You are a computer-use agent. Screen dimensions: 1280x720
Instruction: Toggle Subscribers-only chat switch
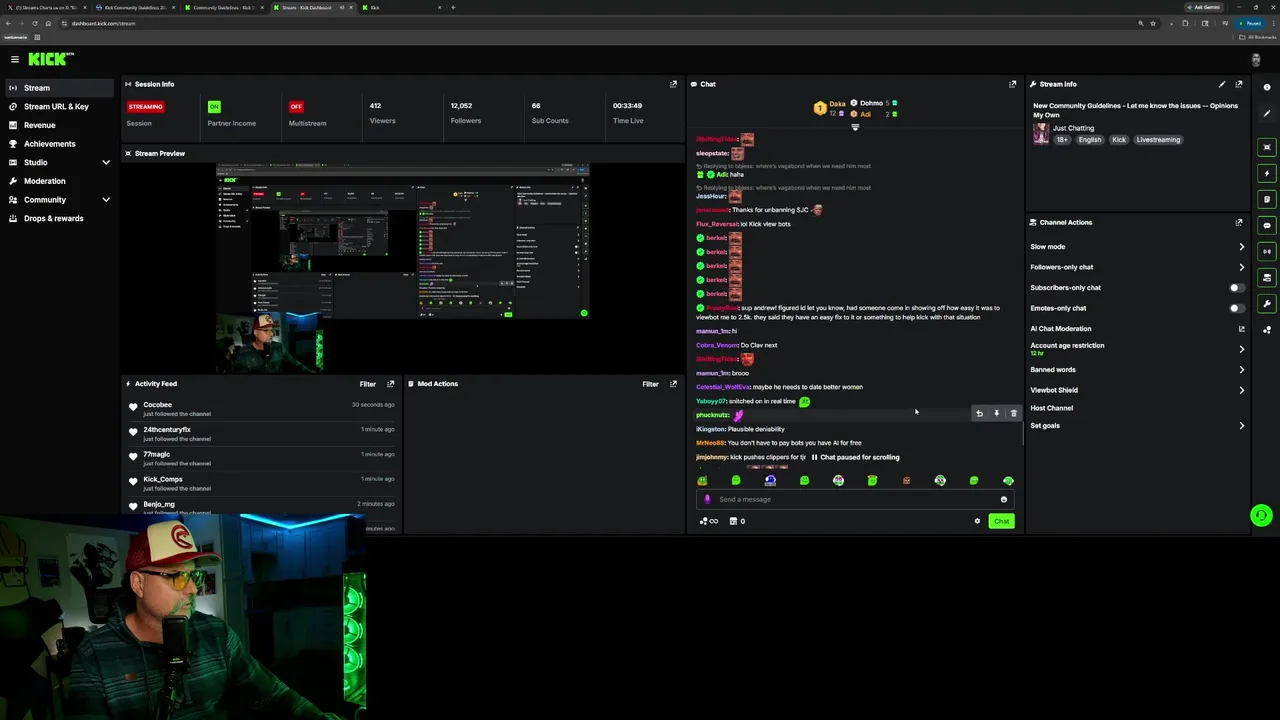1238,288
